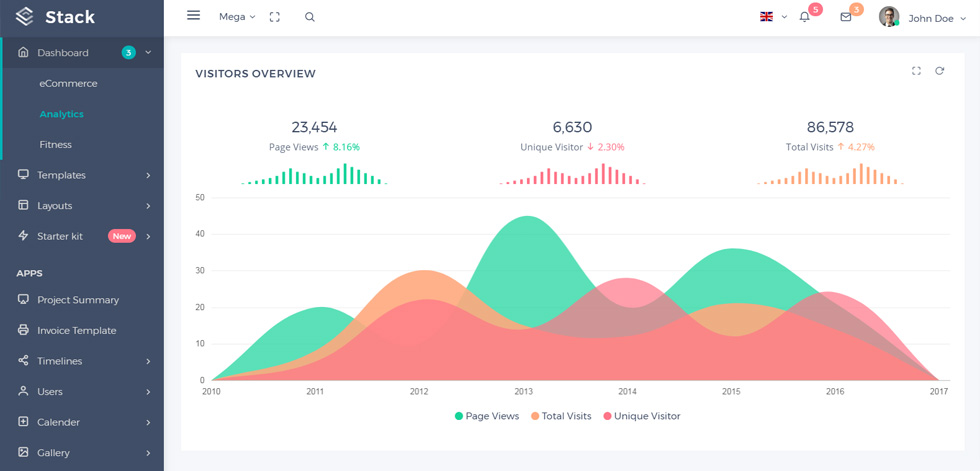Click the Users person icon
Screen dimensions: 980x471
point(23,391)
